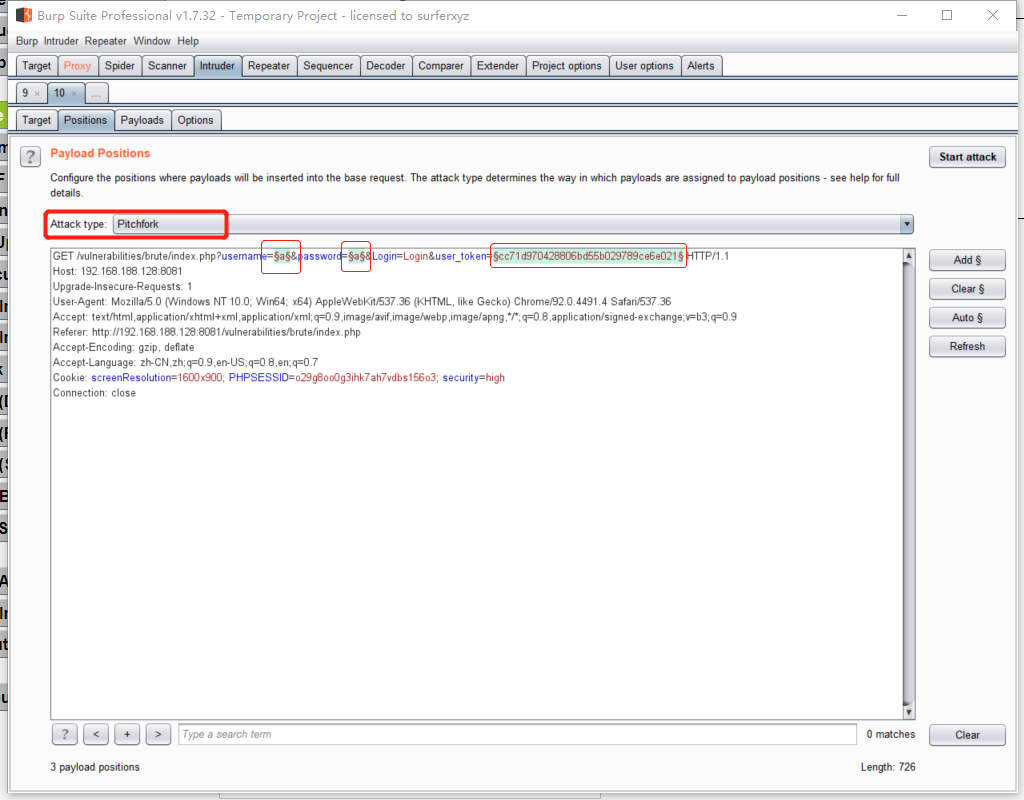
Task: Switch to the Decoder tab
Action: click(385, 66)
